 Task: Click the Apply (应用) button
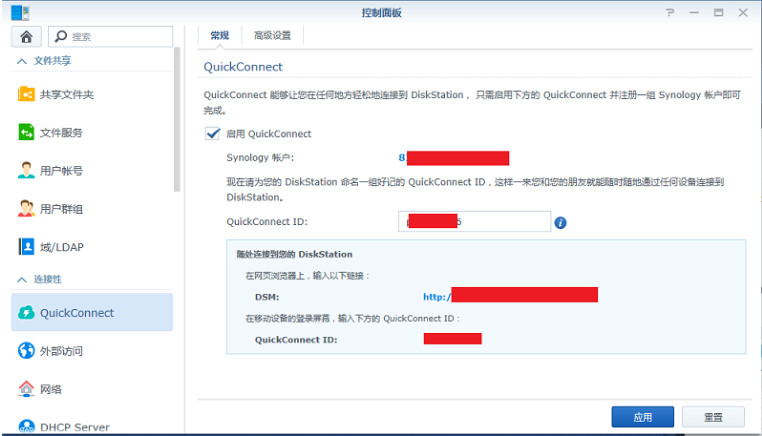[x=642, y=417]
